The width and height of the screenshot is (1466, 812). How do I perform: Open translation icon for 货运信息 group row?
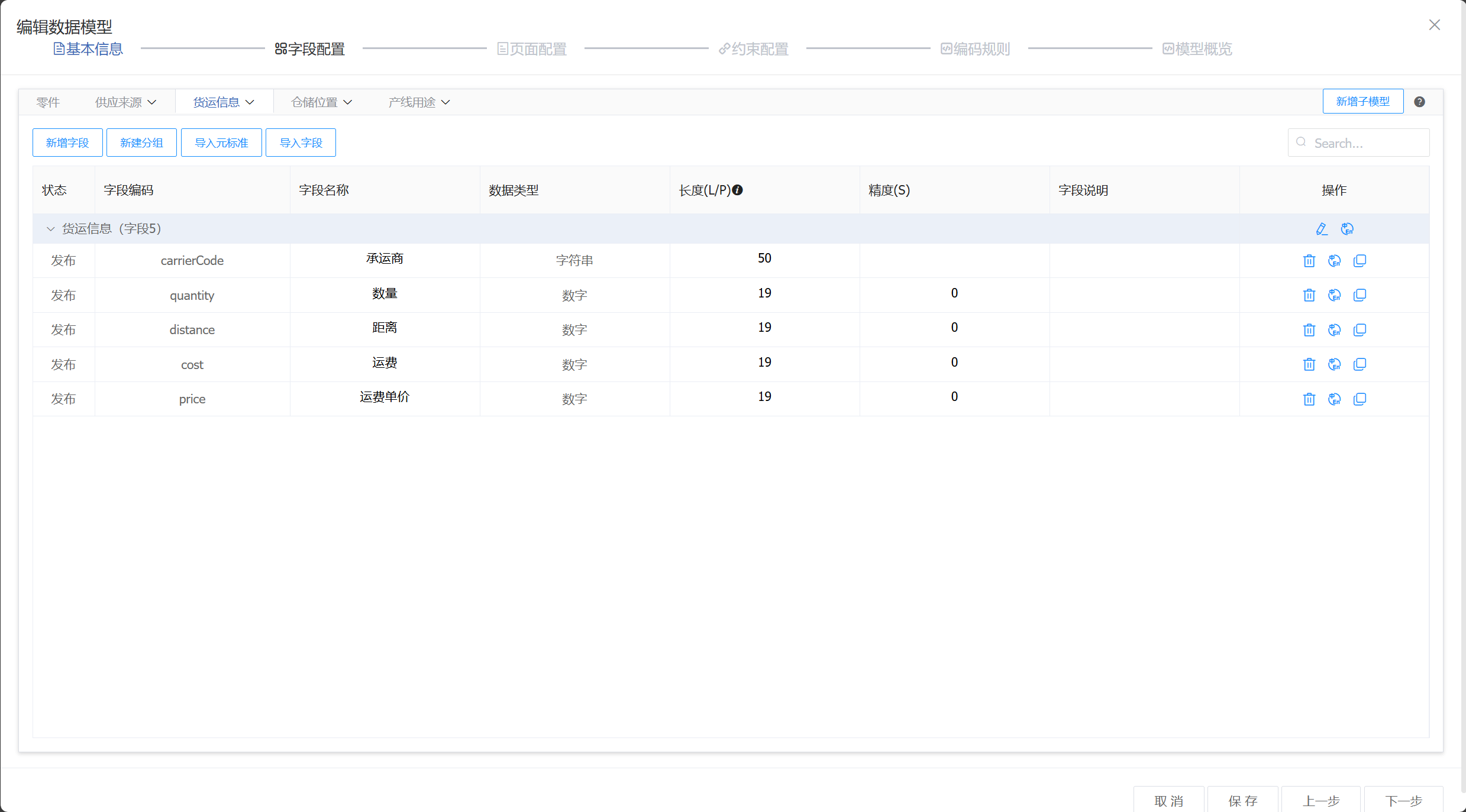tap(1347, 229)
